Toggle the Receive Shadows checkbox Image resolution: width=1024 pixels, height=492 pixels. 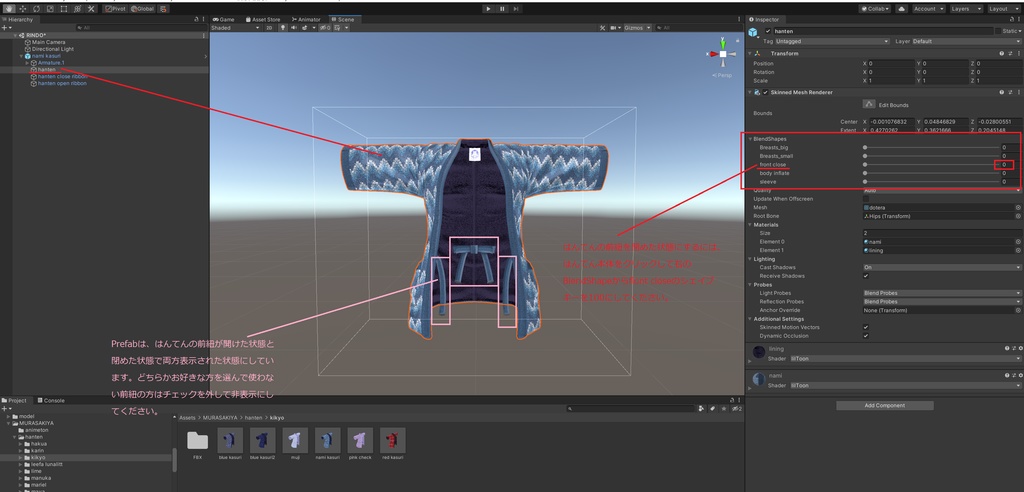[x=866, y=276]
